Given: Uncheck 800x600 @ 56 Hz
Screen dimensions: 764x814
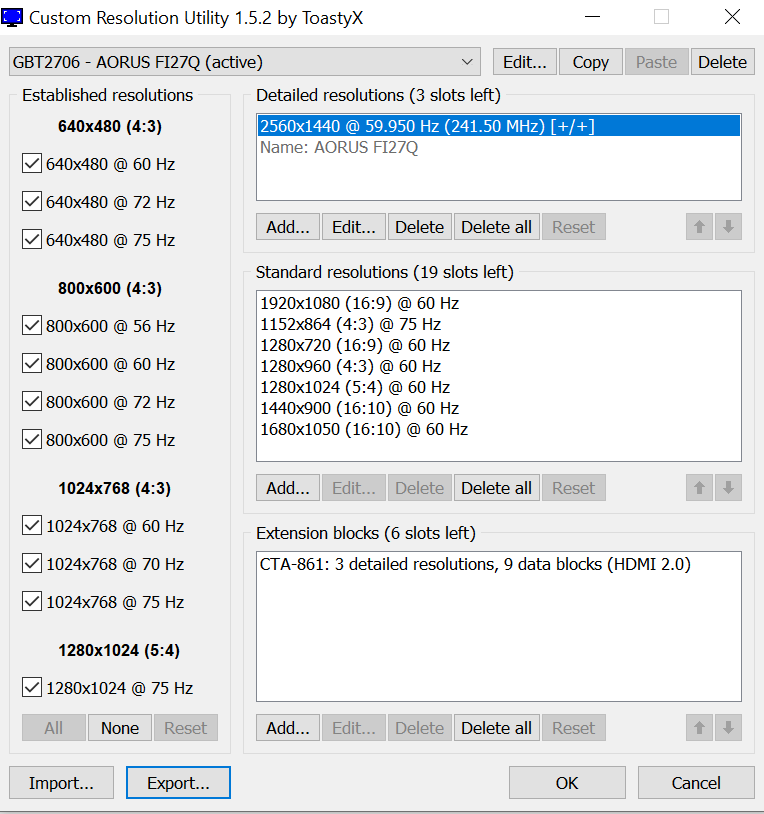Looking at the screenshot, I should tap(32, 325).
